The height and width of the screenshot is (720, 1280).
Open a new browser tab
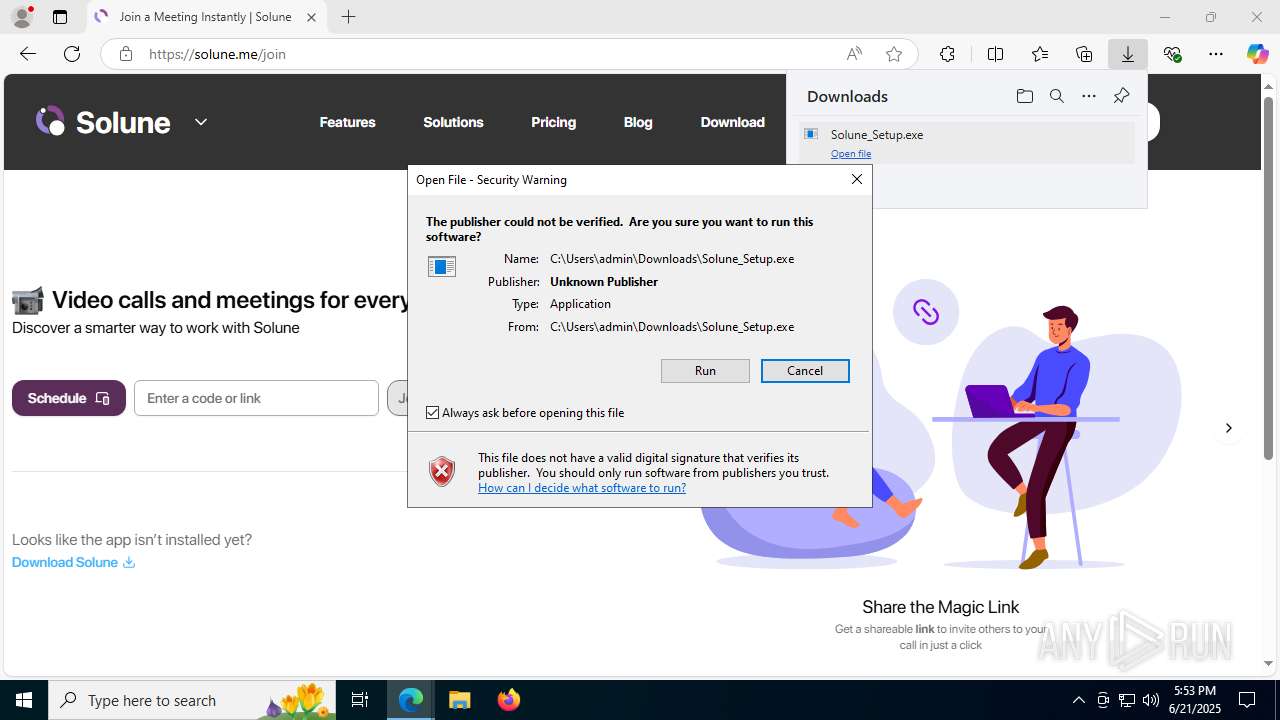[x=348, y=17]
